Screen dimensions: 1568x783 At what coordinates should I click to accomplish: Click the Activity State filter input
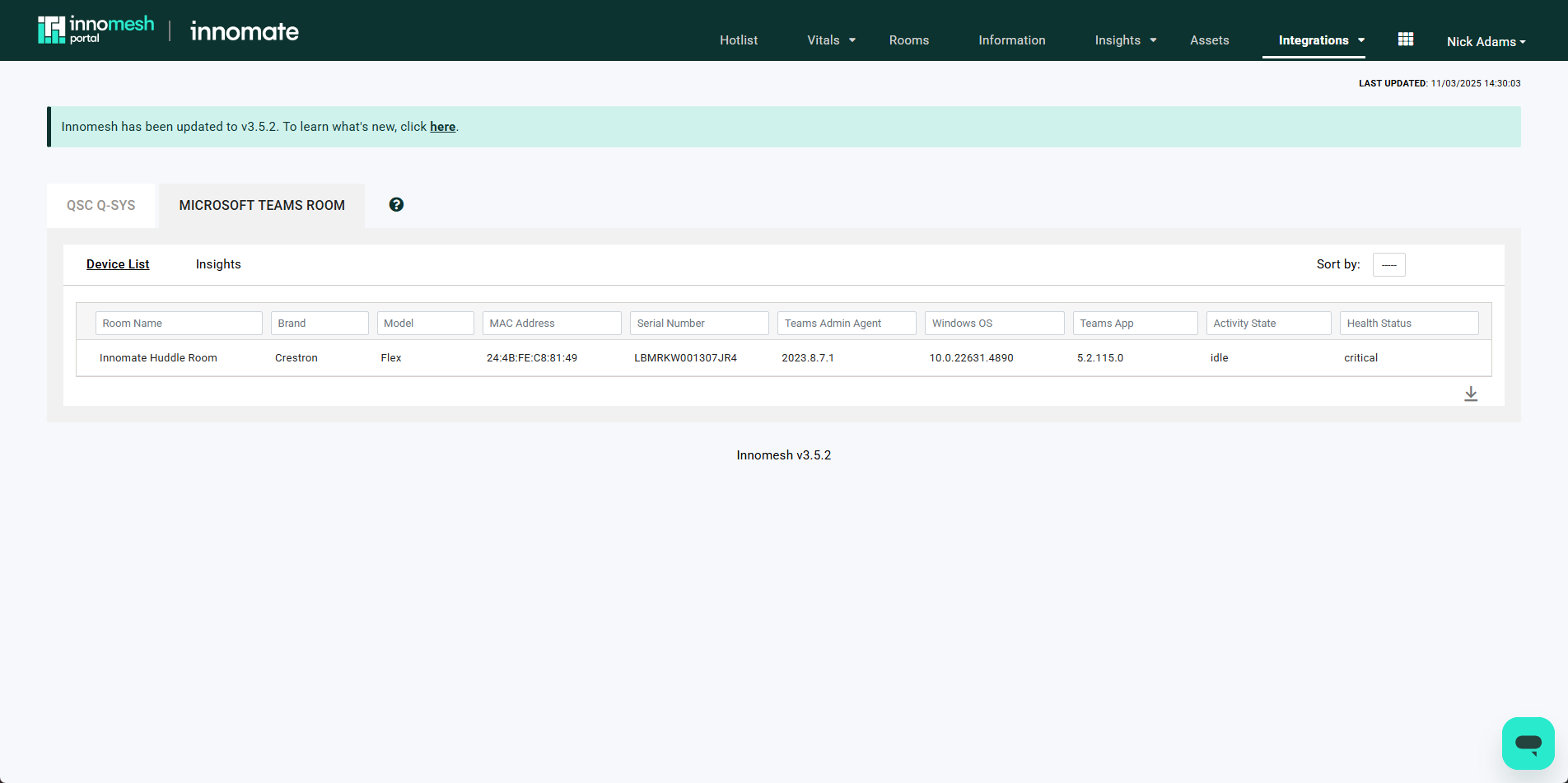coord(1269,323)
